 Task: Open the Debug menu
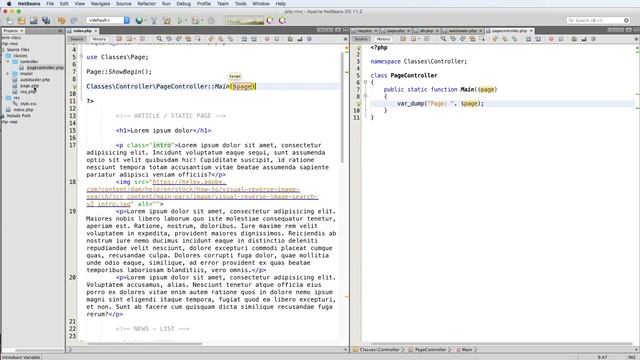(183, 4)
